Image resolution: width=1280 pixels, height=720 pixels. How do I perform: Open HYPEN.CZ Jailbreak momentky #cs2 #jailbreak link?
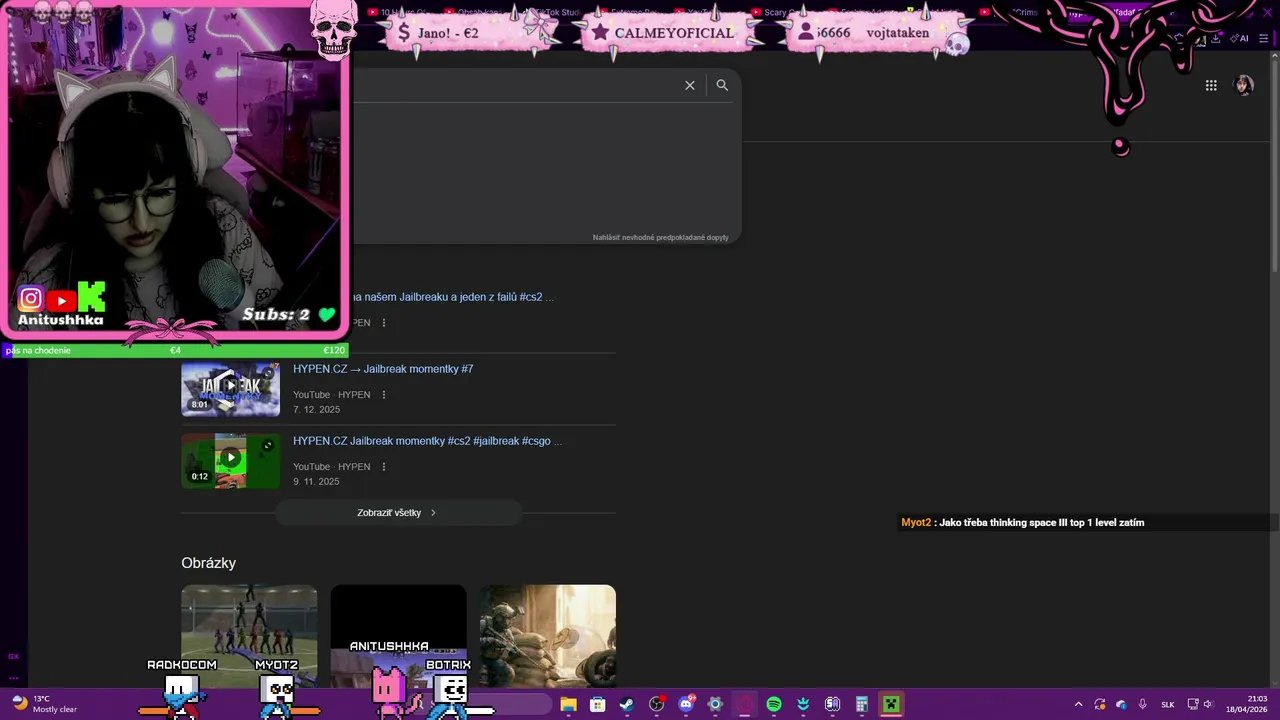click(x=427, y=441)
